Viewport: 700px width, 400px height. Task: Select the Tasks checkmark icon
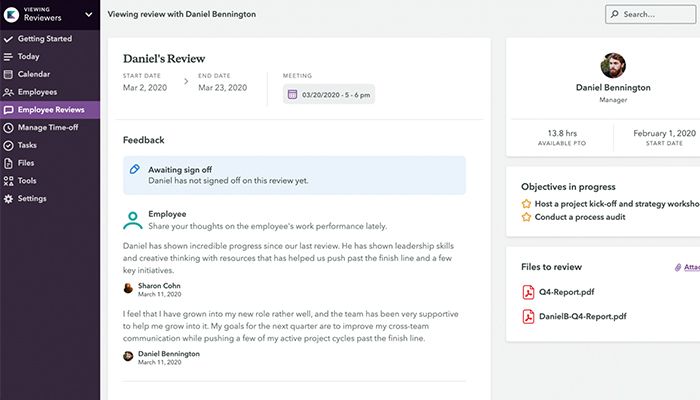pyautogui.click(x=9, y=145)
